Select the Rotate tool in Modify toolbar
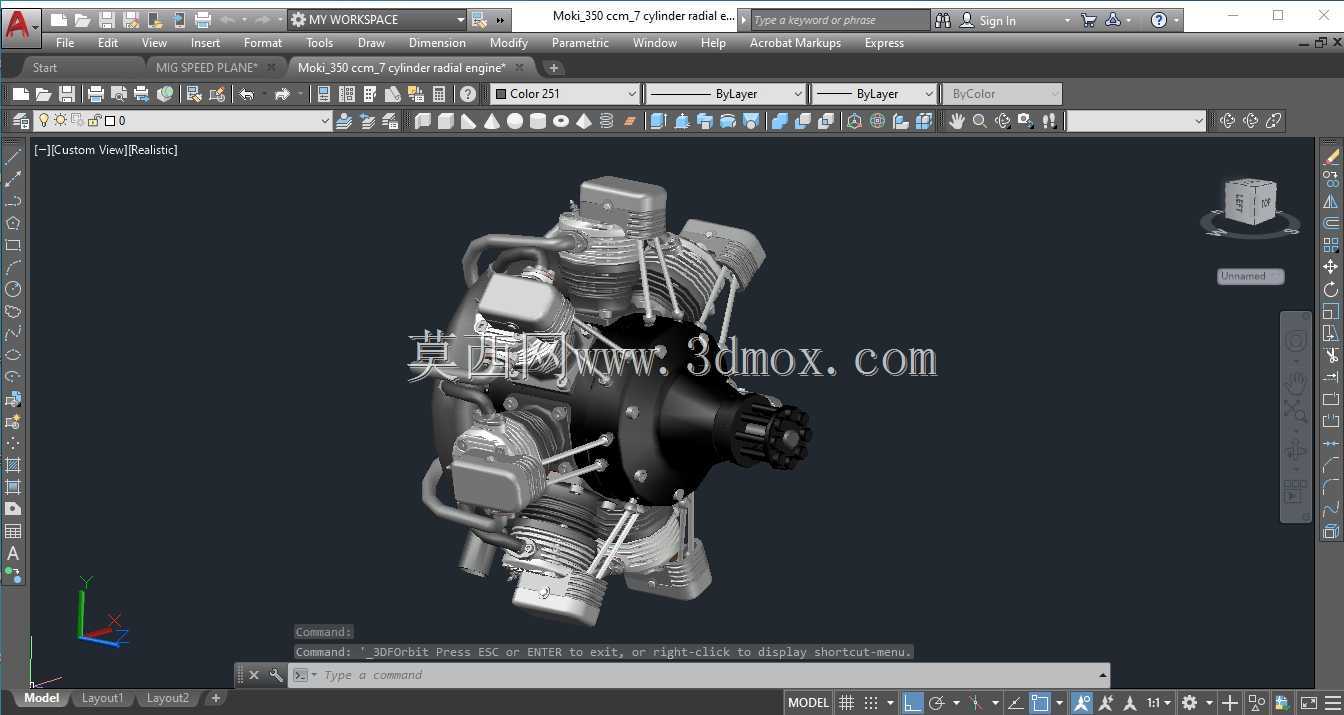Screen dimensions: 1344x715 click(1331, 289)
